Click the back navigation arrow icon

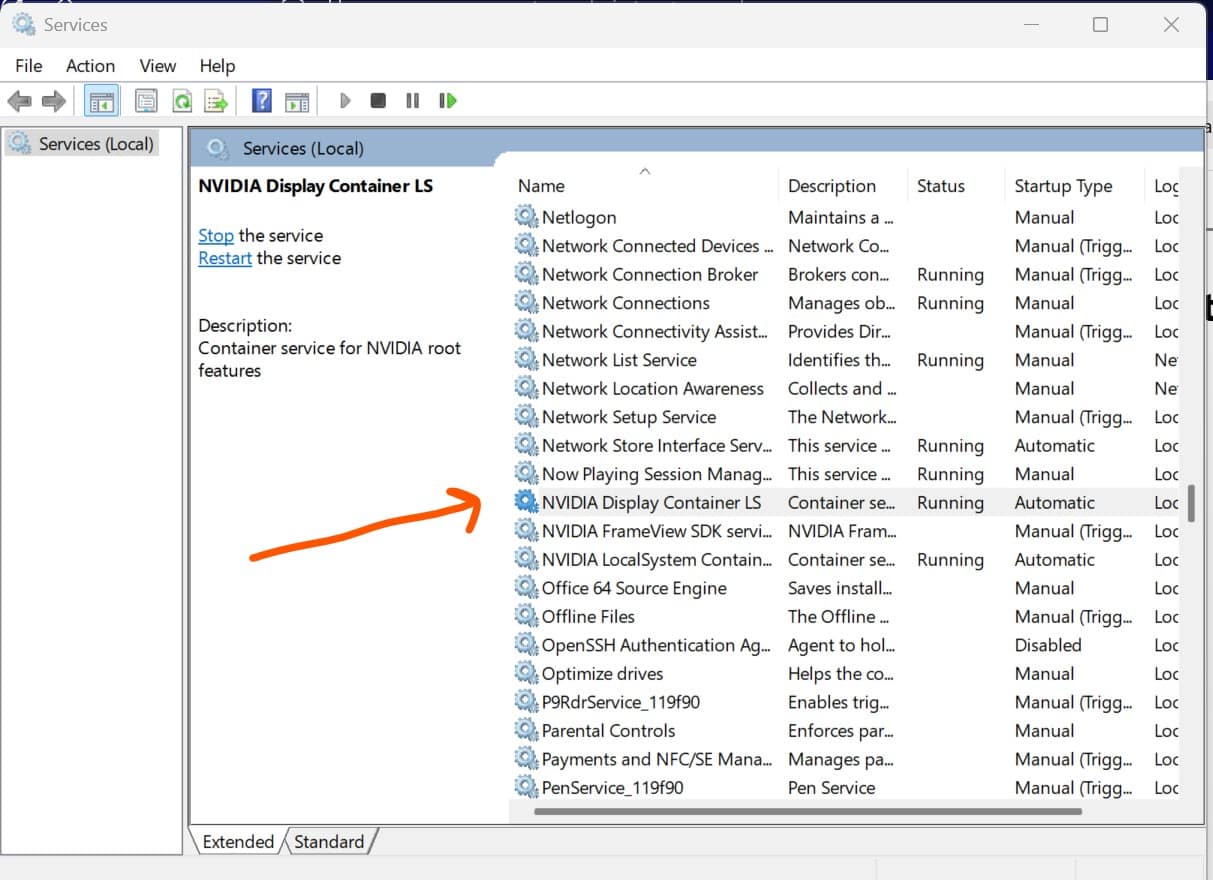pyautogui.click(x=20, y=100)
